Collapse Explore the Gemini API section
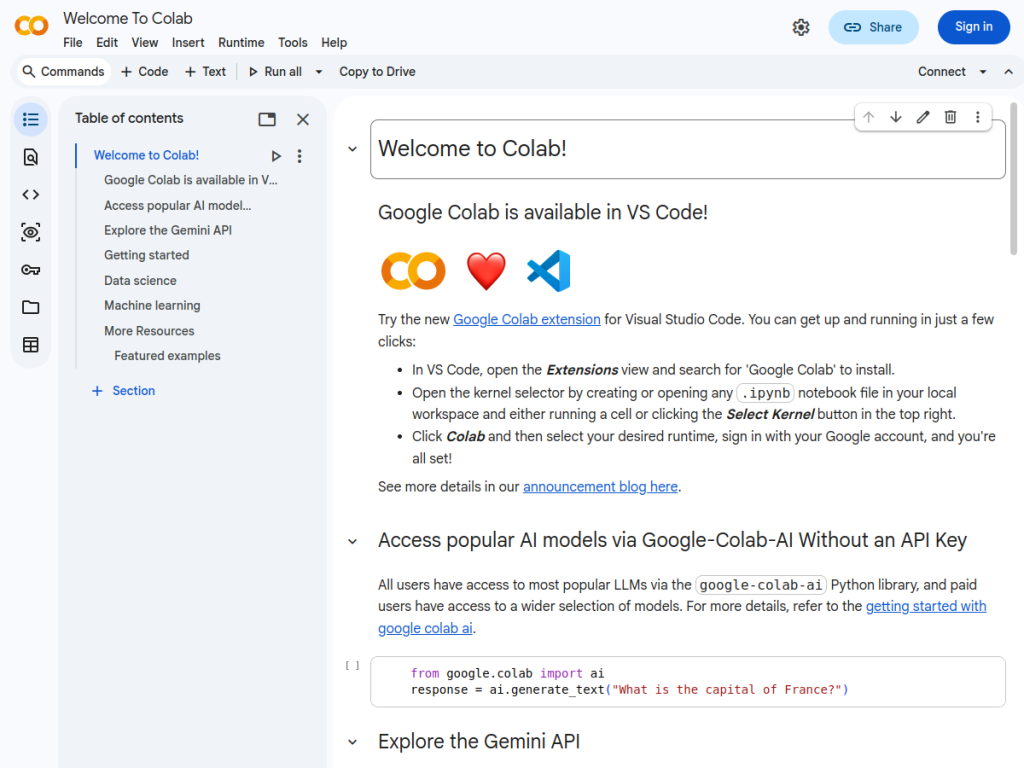This screenshot has height=768, width=1024. 353,743
